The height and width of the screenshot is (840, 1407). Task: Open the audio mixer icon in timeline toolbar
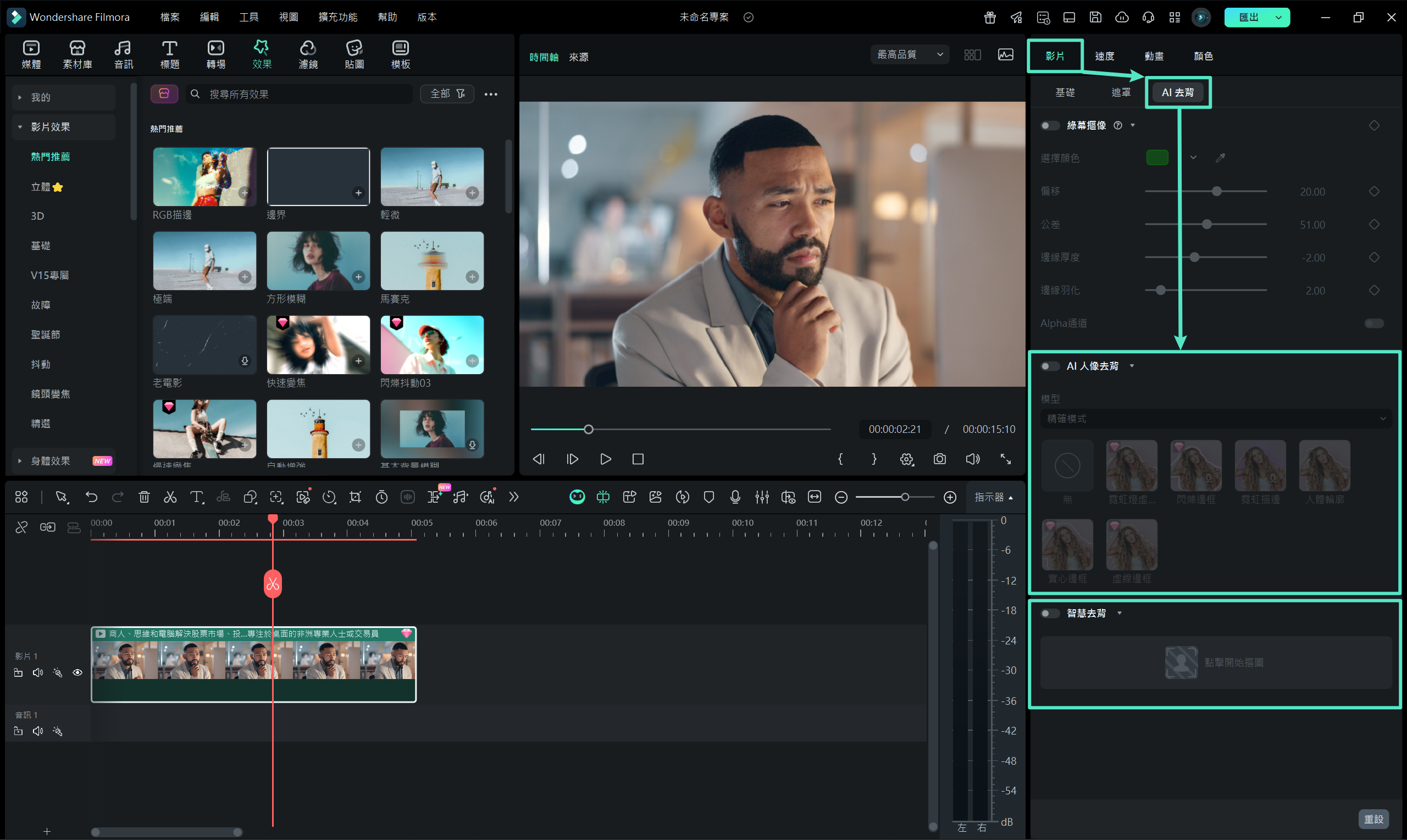click(x=762, y=497)
